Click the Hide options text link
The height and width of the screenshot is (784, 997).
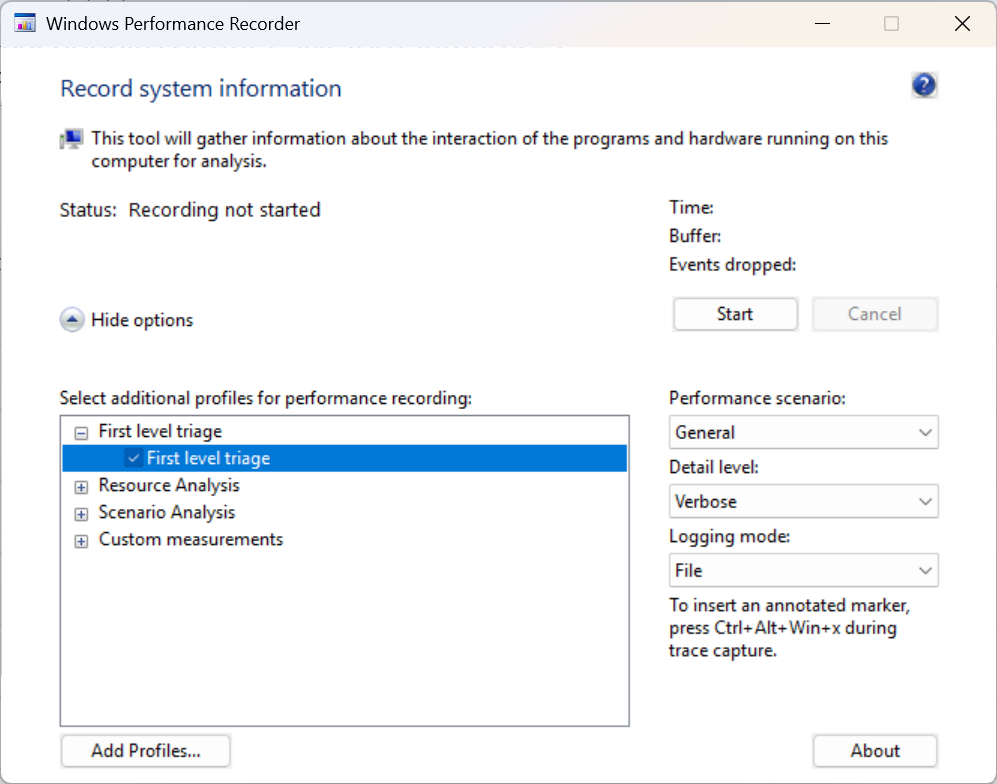(142, 320)
